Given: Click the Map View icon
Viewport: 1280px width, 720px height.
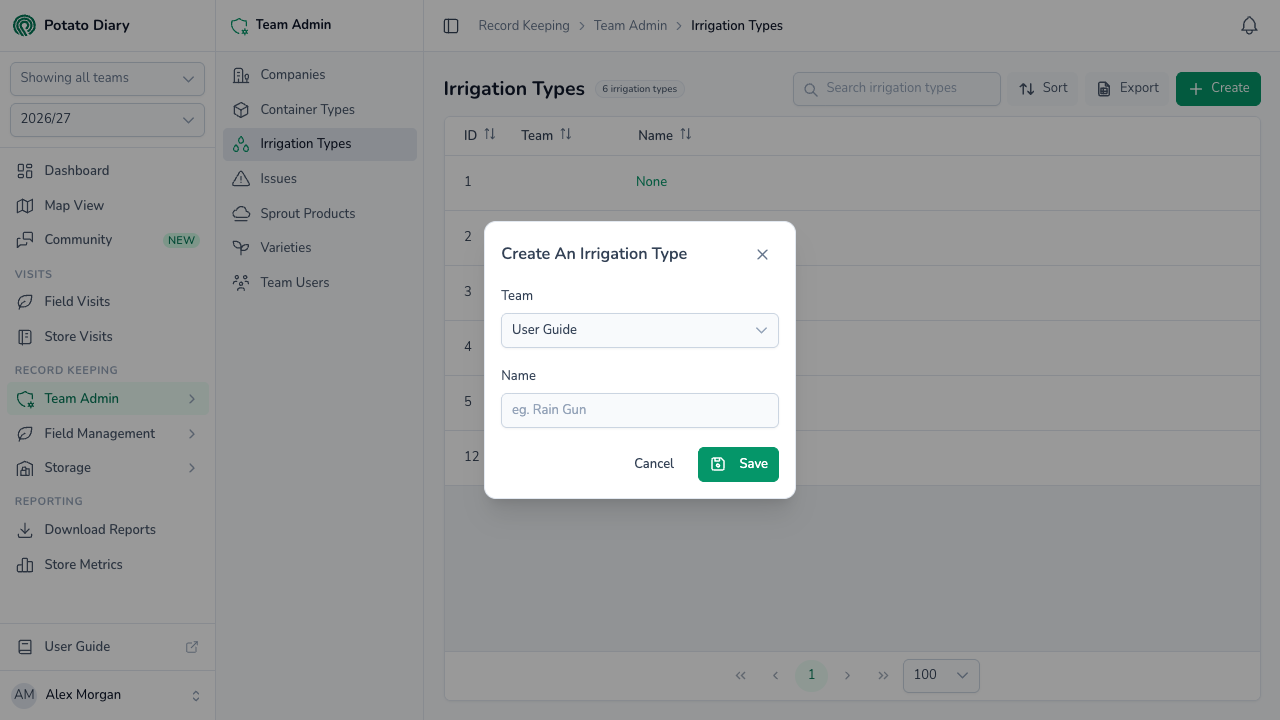Looking at the screenshot, I should pos(25,206).
